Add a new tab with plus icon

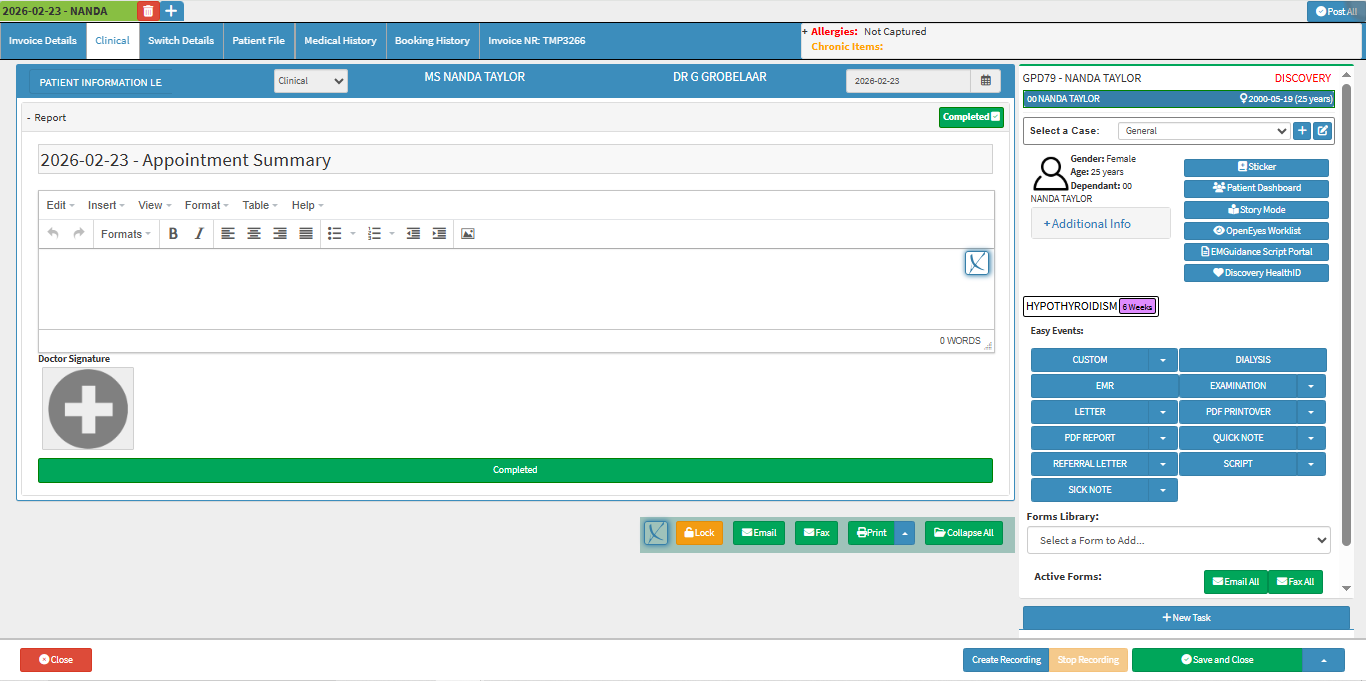[172, 11]
